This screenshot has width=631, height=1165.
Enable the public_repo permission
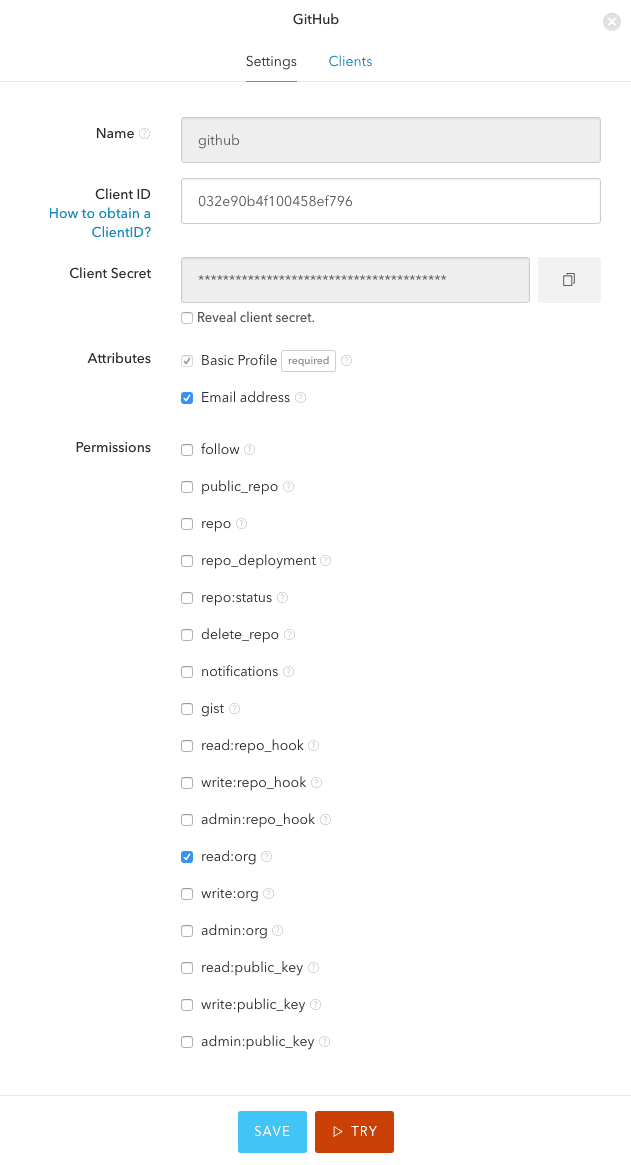click(187, 486)
